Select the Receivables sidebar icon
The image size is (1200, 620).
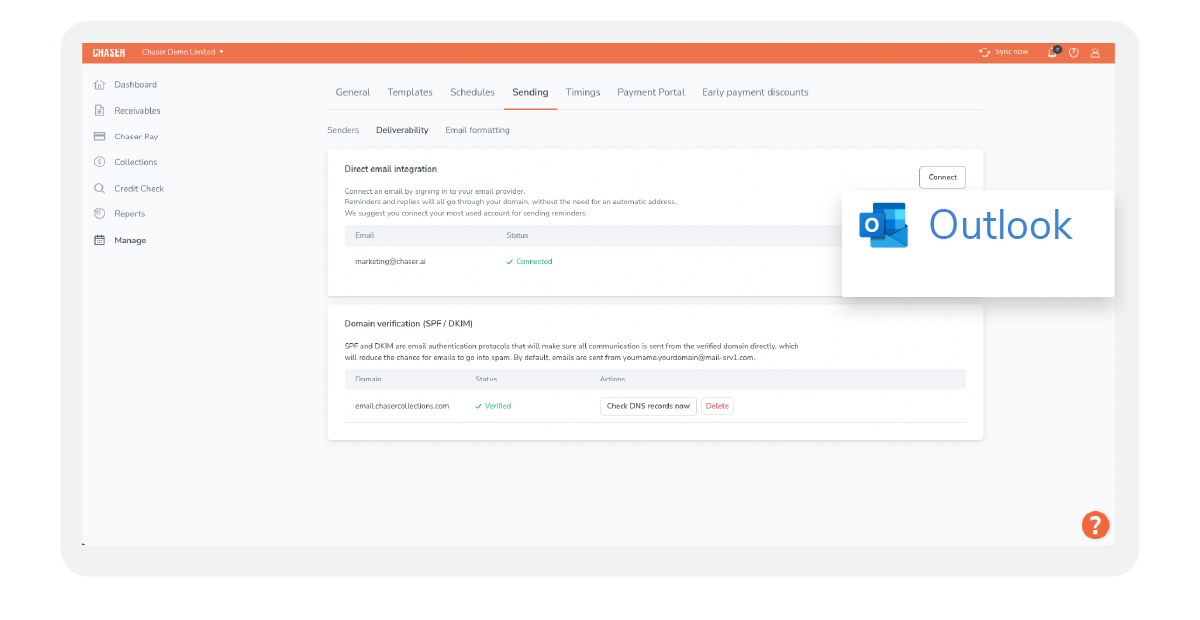point(100,110)
